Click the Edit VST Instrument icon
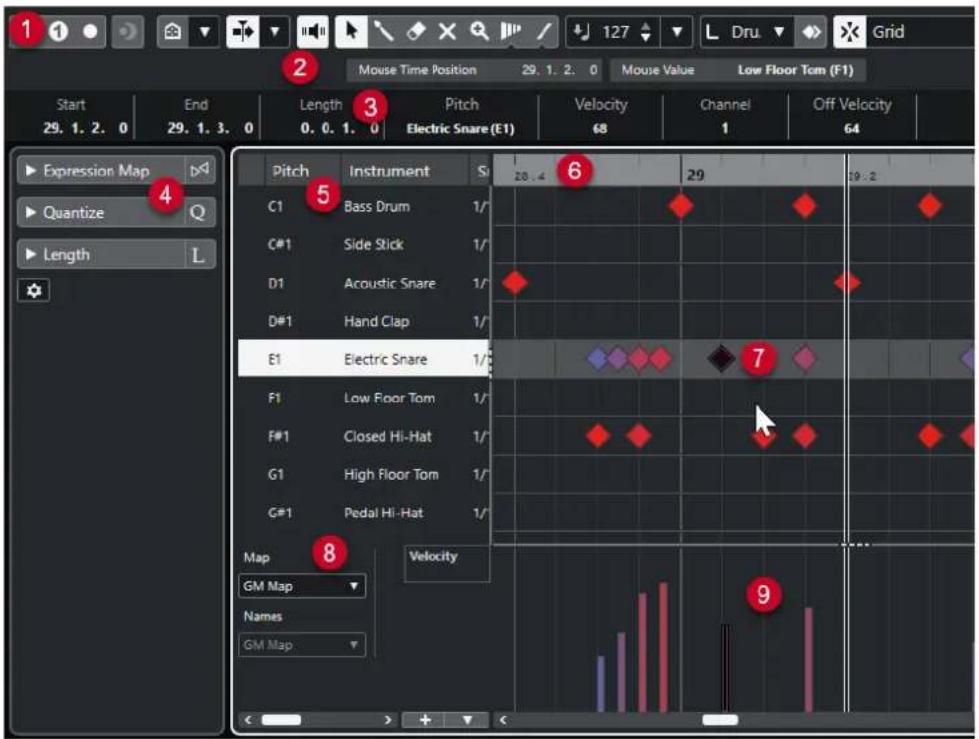The width and height of the screenshot is (979, 739). point(173,31)
